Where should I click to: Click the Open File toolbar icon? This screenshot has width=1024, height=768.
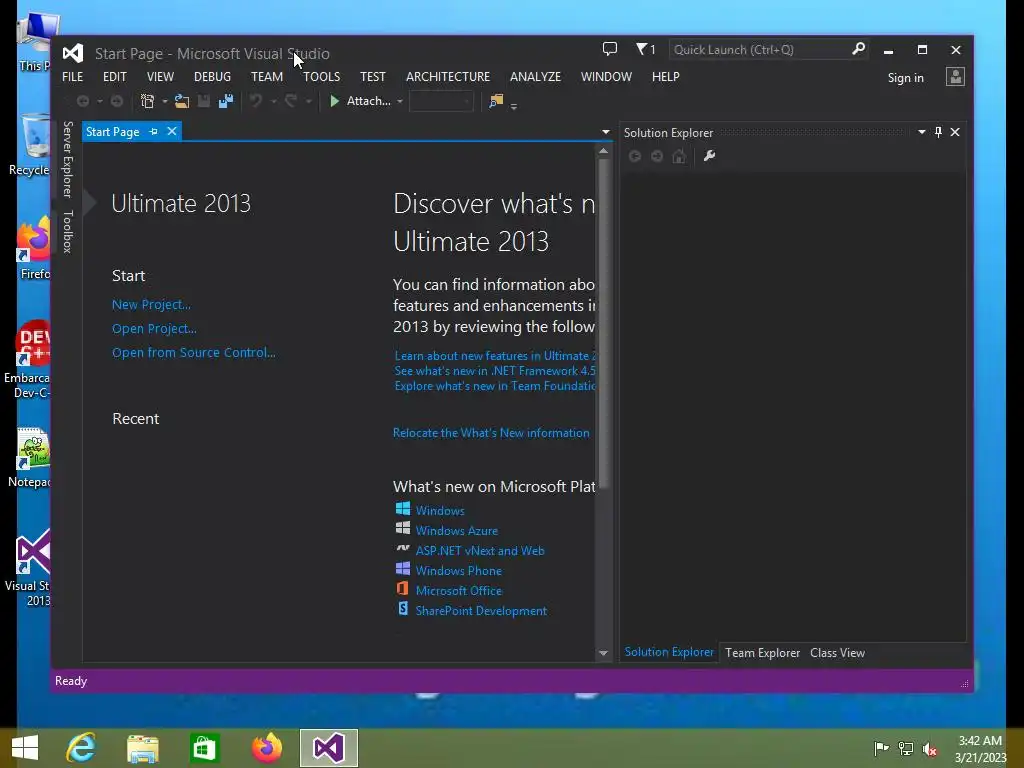182,101
